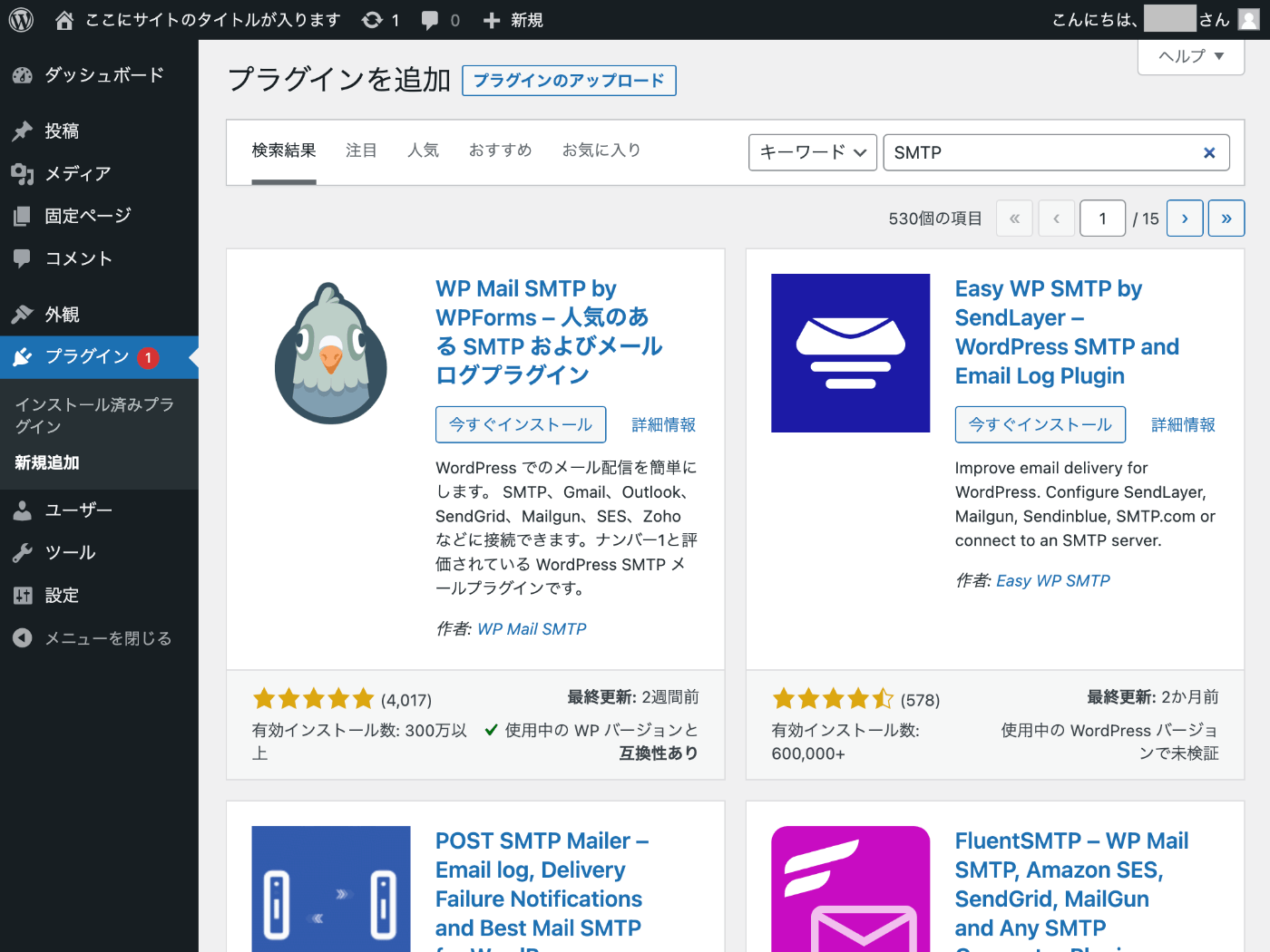
Task: Click the (578) rating count
Action: point(921,700)
